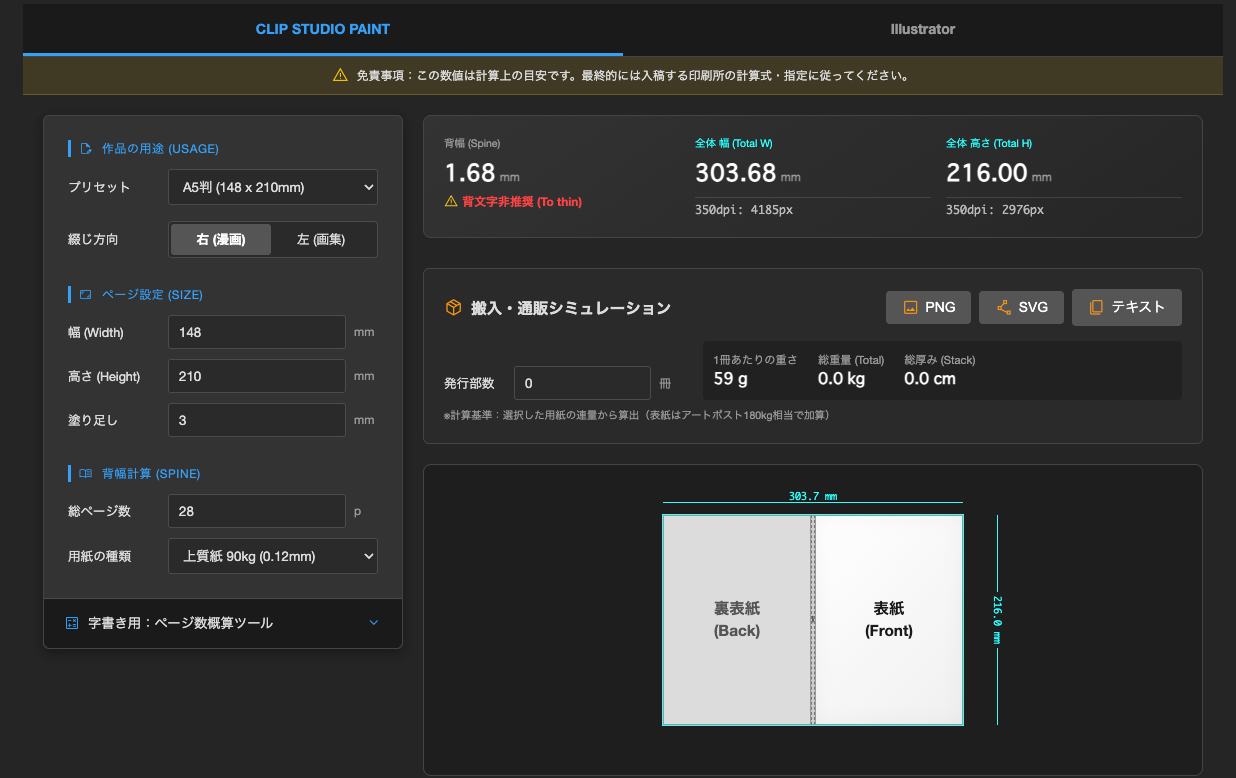Switch to the CLIP STUDIO PAINT tab
This screenshot has width=1236, height=778.
(322, 29)
